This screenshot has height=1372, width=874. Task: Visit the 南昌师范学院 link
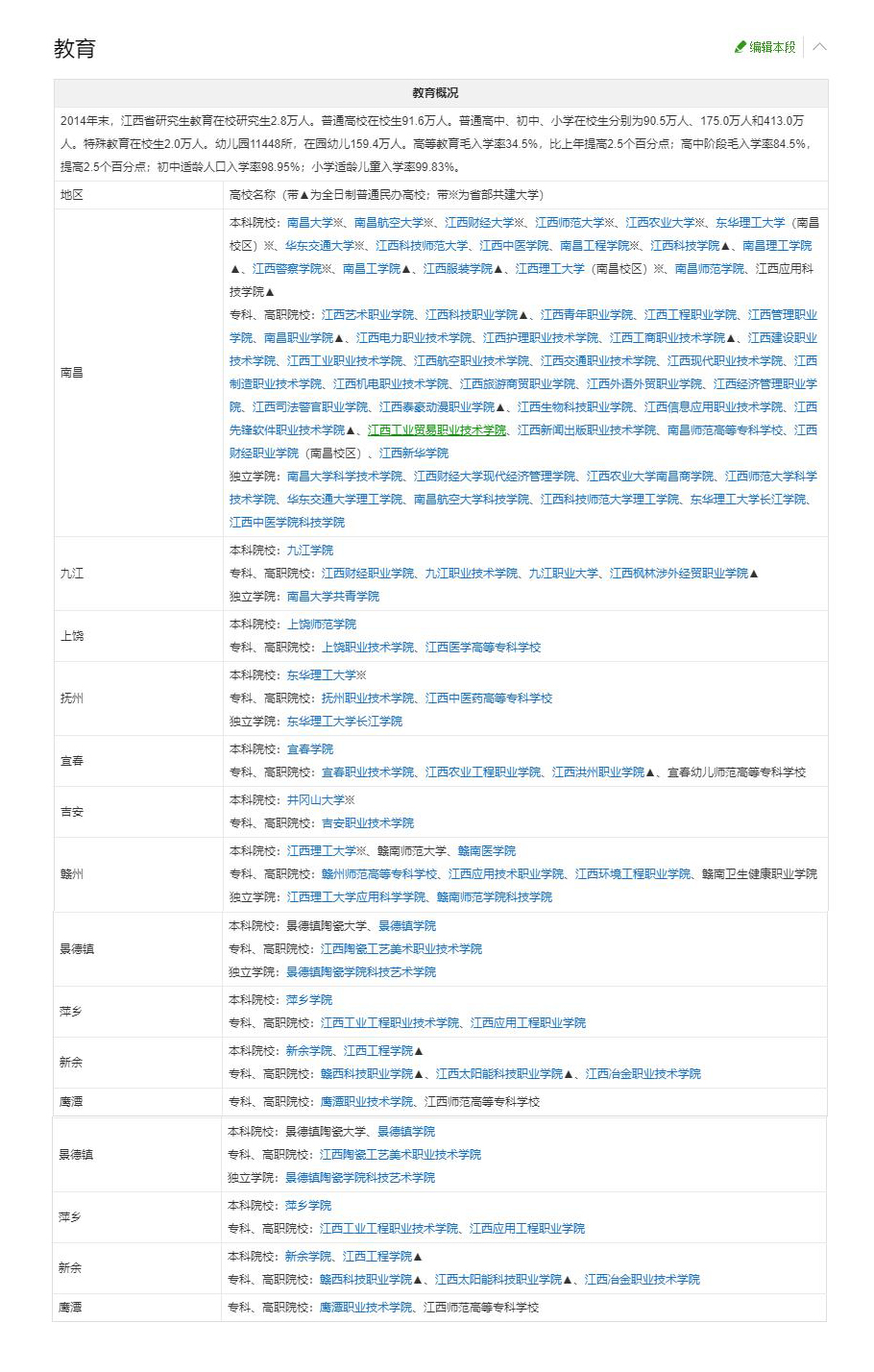coord(710,269)
